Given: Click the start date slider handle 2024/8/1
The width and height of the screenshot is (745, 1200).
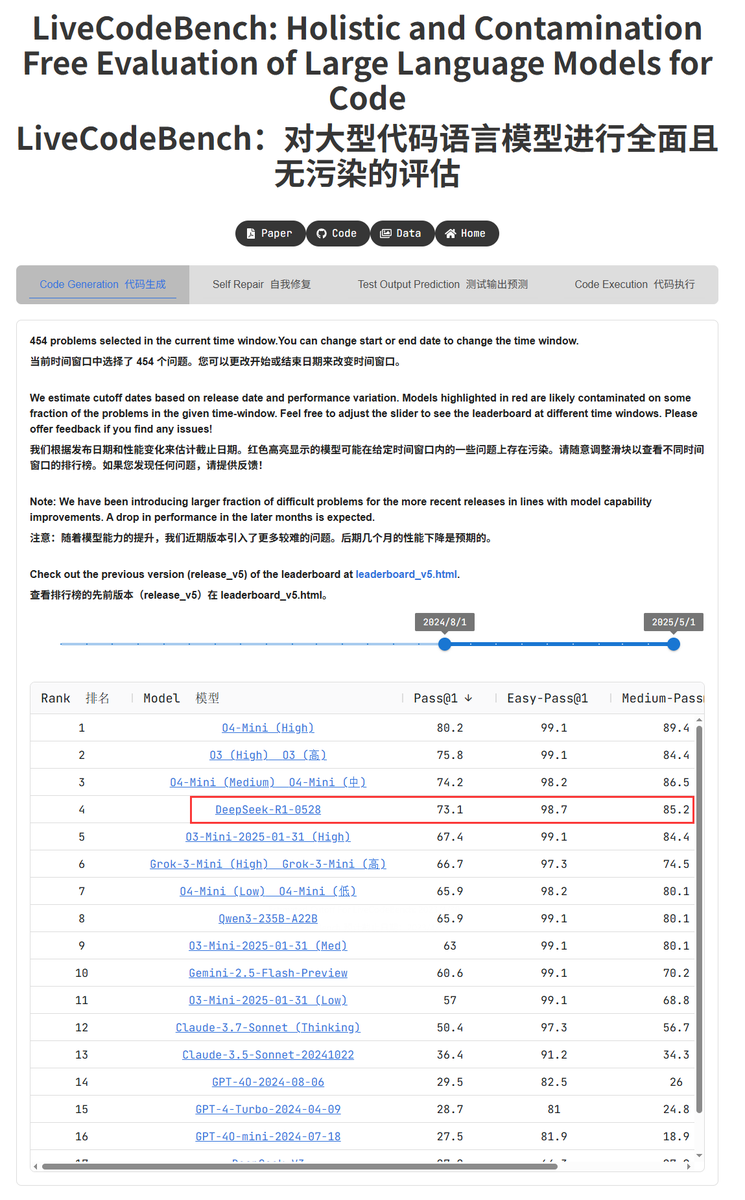Looking at the screenshot, I should tap(445, 644).
